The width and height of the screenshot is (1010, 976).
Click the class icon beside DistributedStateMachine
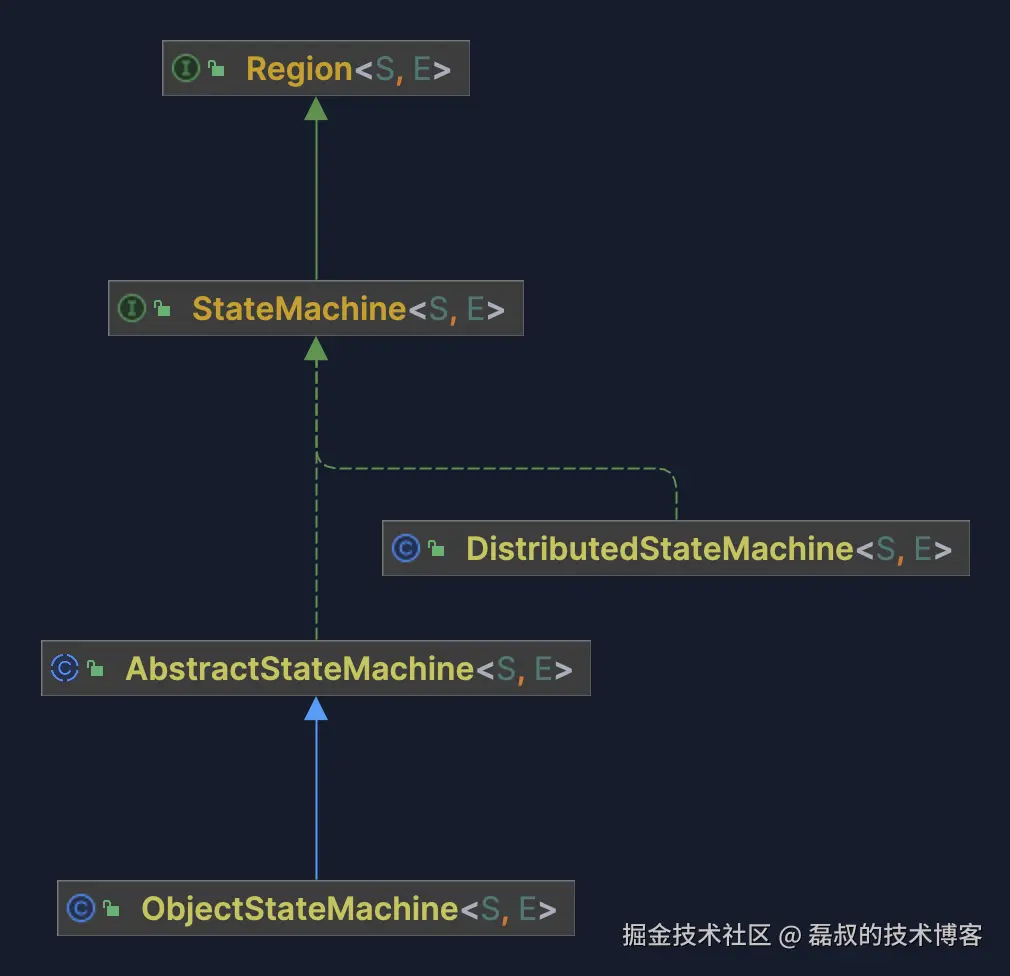[406, 548]
